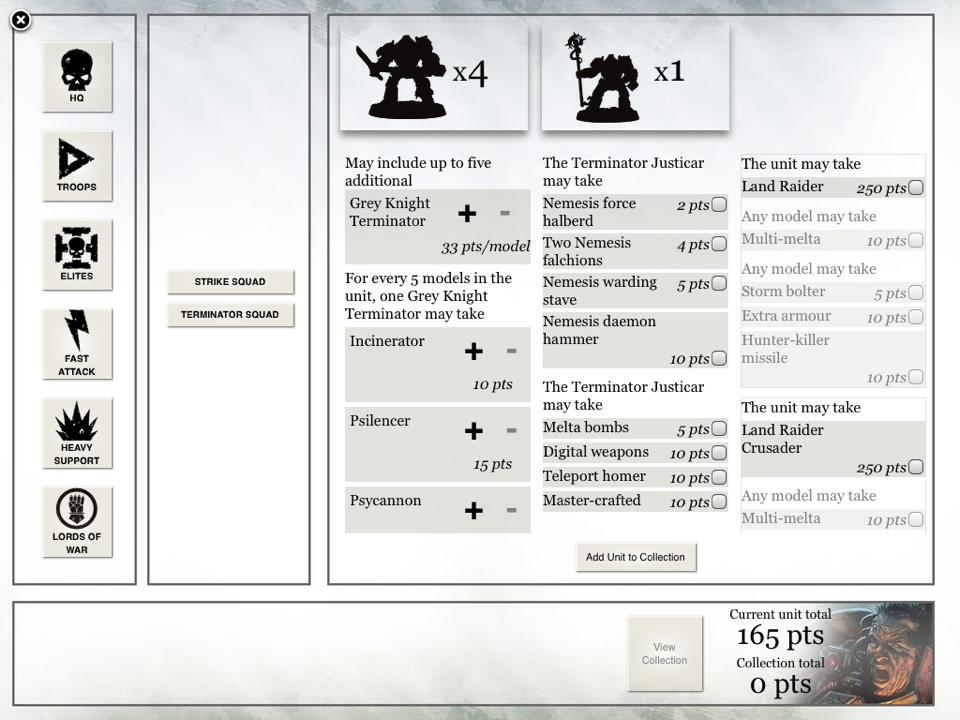Check the Land Raider 250 pts box
Image resolution: width=960 pixels, height=720 pixels.
pos(916,188)
